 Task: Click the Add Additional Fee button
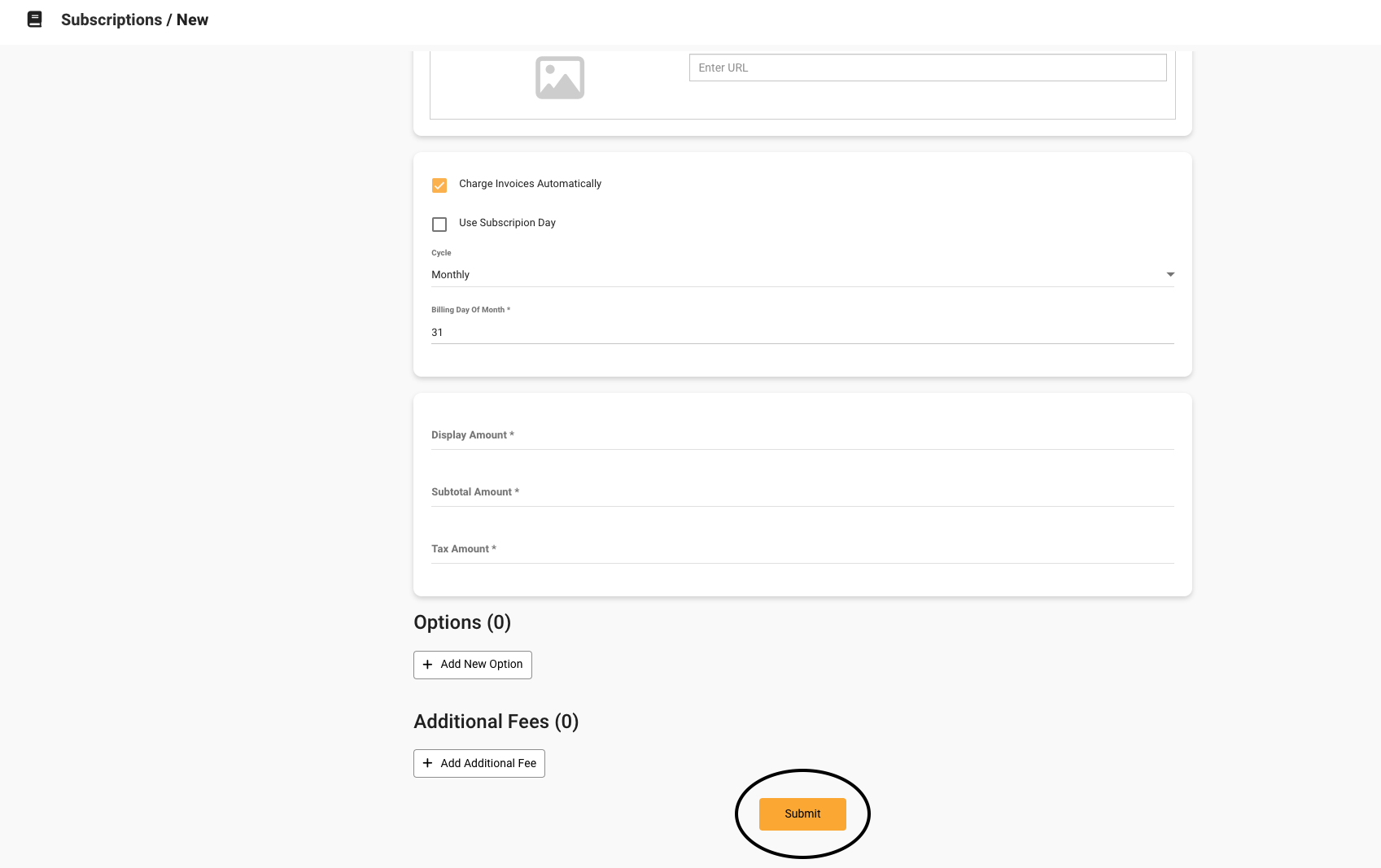tap(479, 763)
